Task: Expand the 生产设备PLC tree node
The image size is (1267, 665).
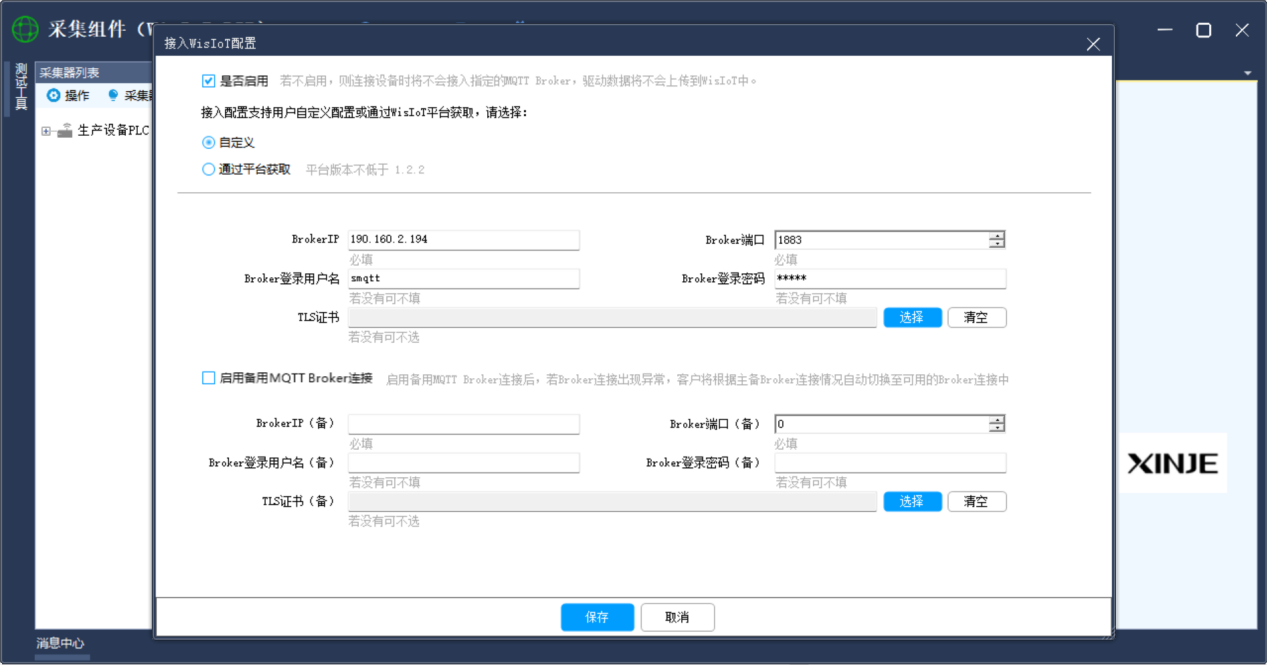Action: [x=44, y=130]
